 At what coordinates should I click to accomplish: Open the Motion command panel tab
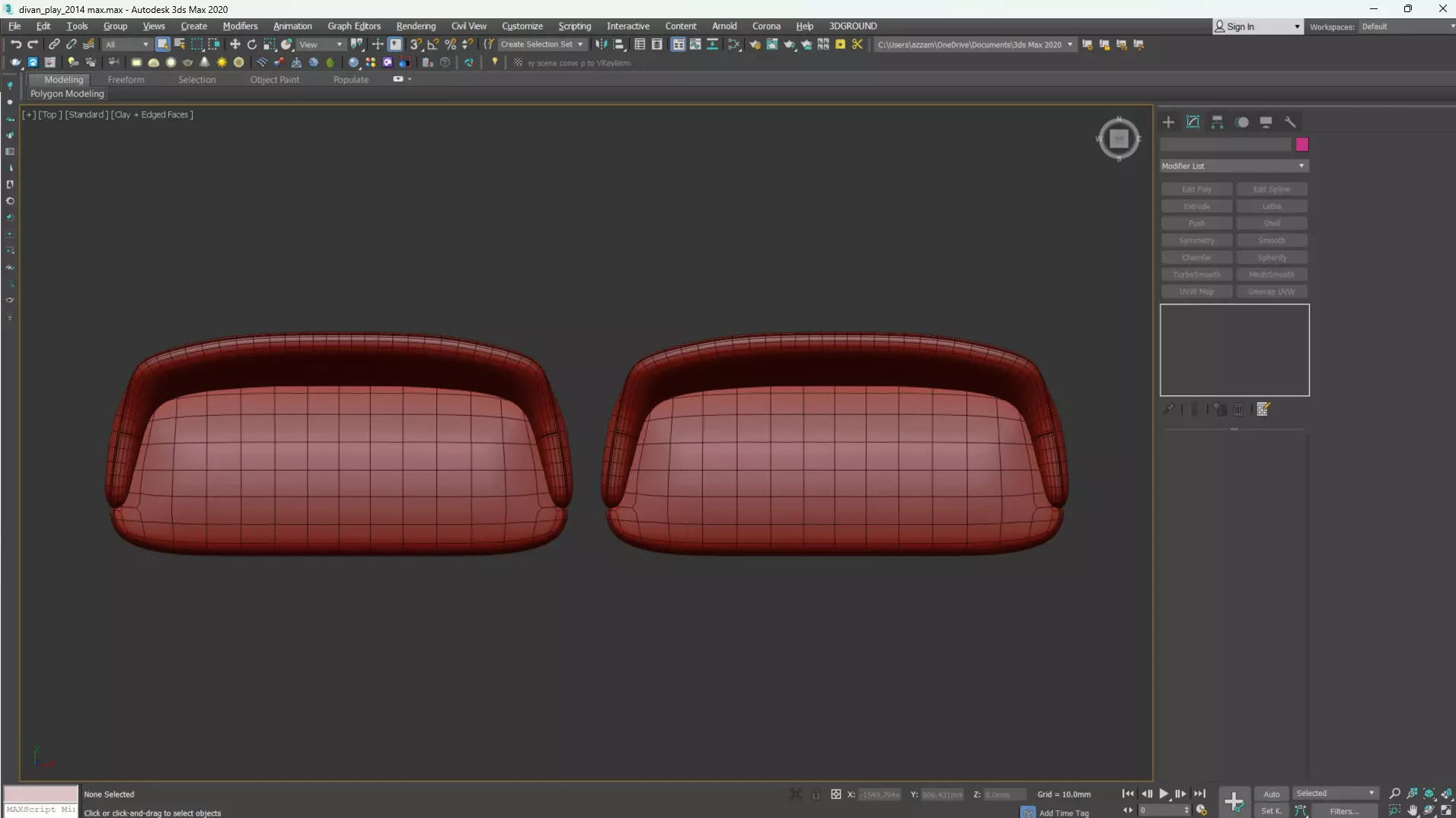1242,122
